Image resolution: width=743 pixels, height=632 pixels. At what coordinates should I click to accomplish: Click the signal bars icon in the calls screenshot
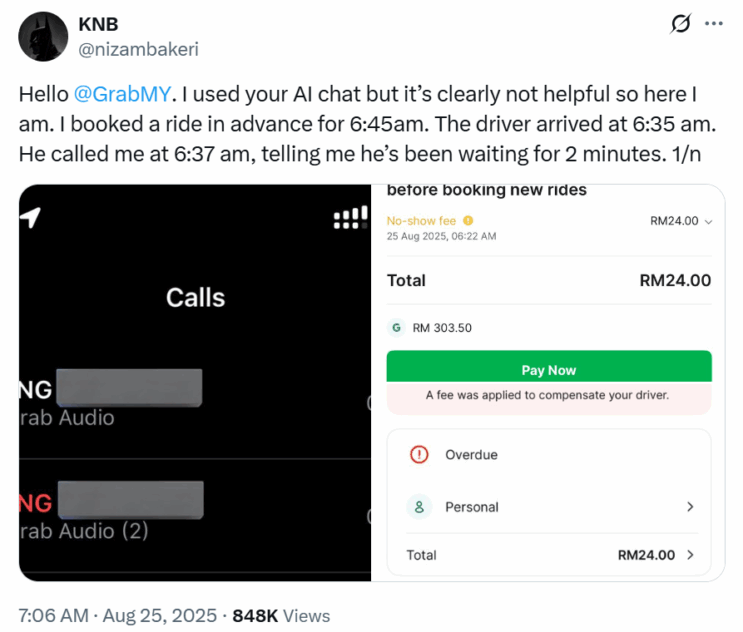(349, 218)
